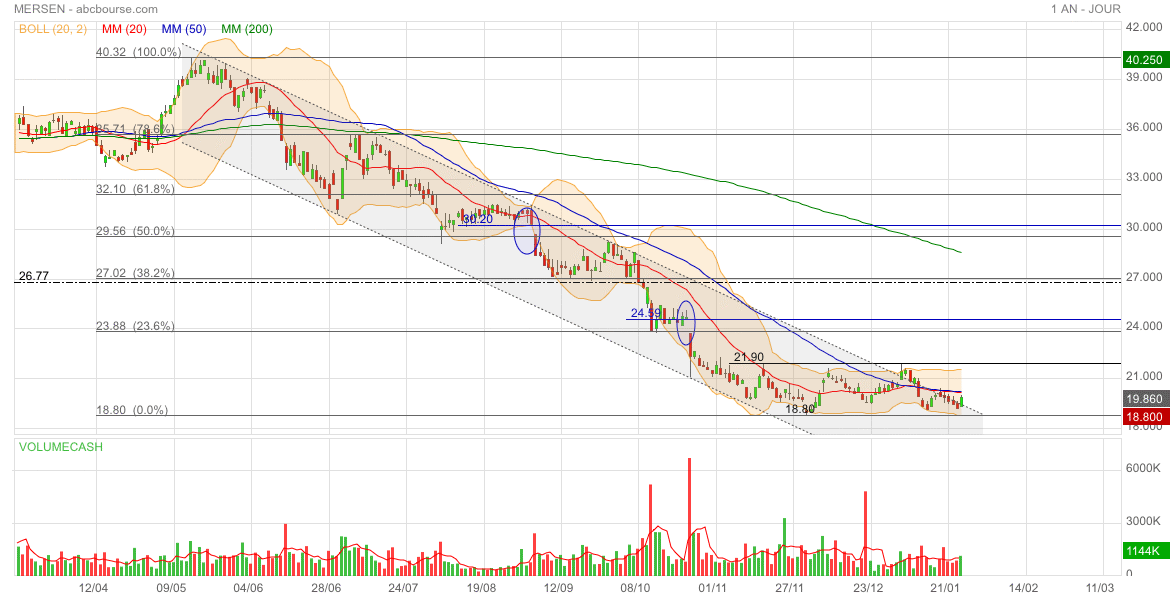Click the green 40.250 price tag
This screenshot has width=1170, height=598.
click(1145, 60)
